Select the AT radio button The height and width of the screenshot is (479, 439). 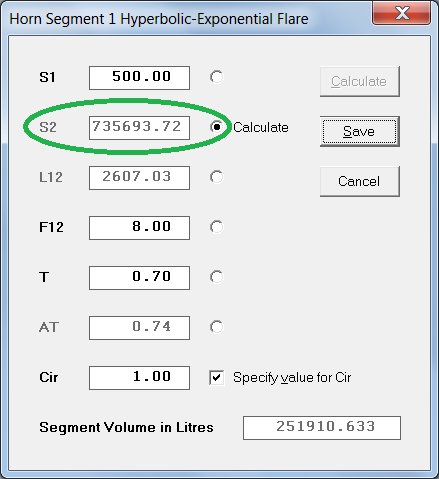click(x=217, y=327)
